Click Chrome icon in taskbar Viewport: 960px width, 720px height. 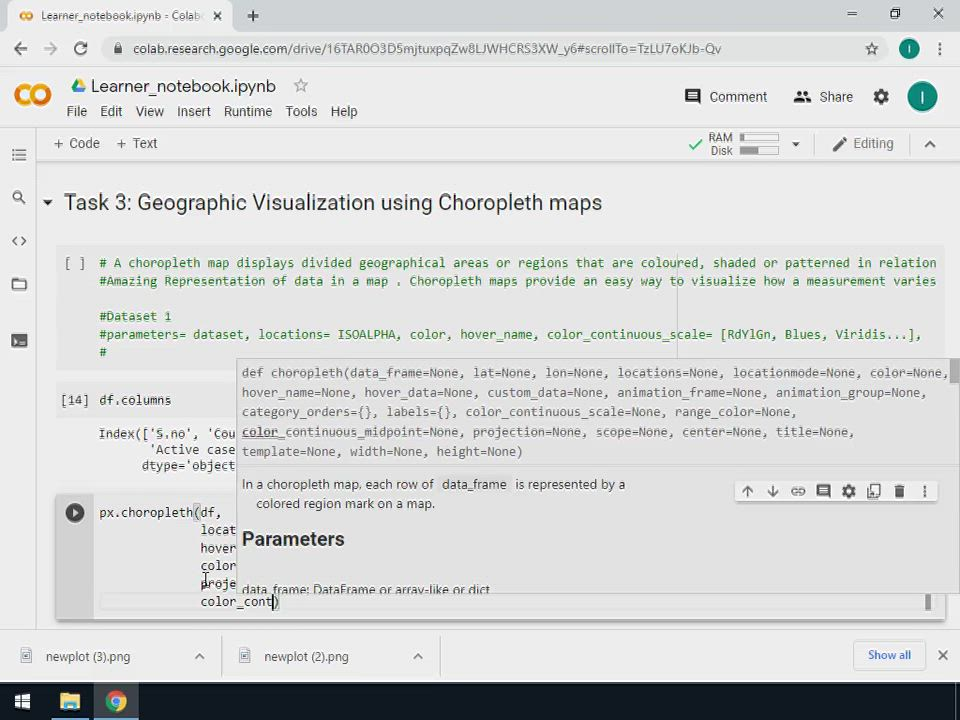point(116,702)
